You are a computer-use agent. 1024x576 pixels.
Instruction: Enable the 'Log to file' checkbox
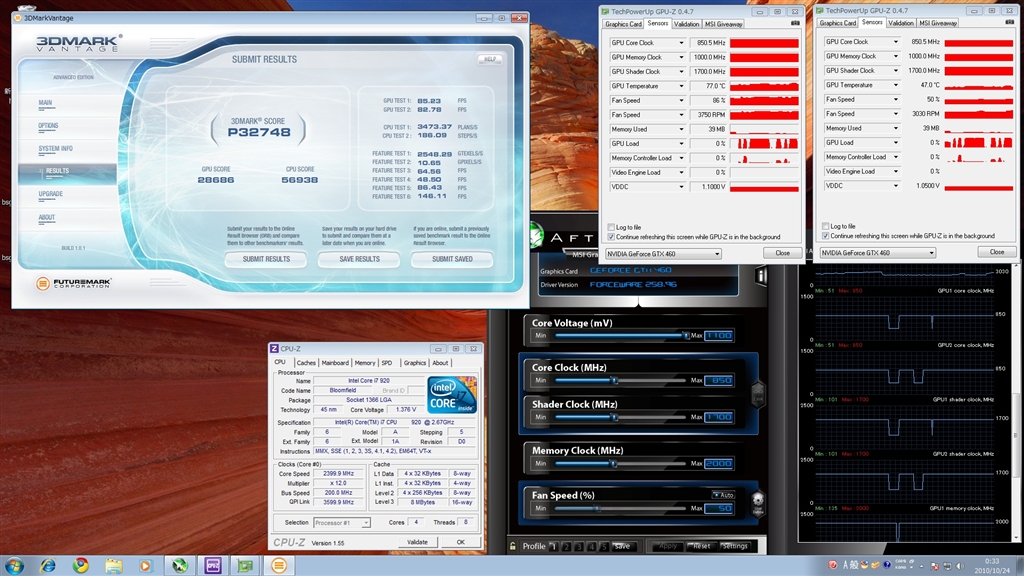tap(612, 227)
